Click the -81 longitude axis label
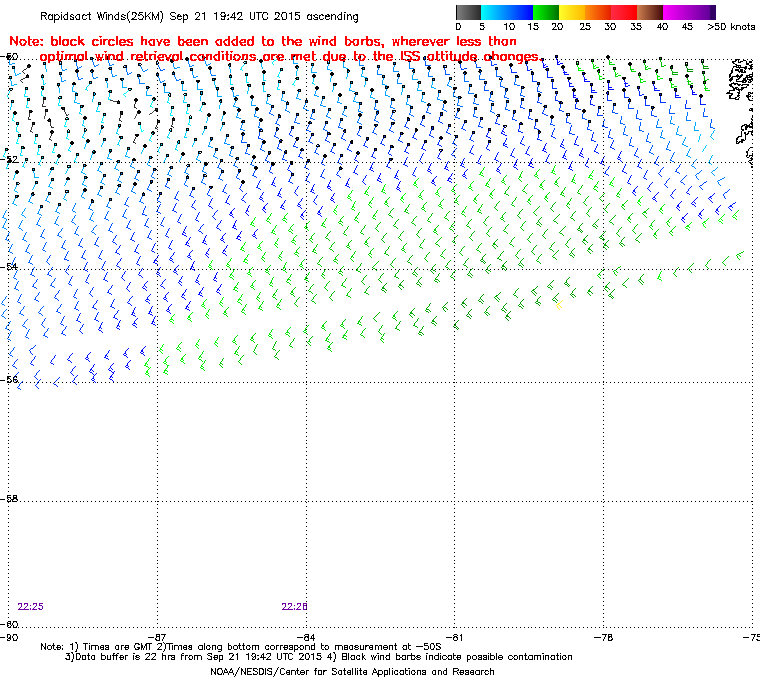This screenshot has height=688, width=760. pyautogui.click(x=454, y=637)
